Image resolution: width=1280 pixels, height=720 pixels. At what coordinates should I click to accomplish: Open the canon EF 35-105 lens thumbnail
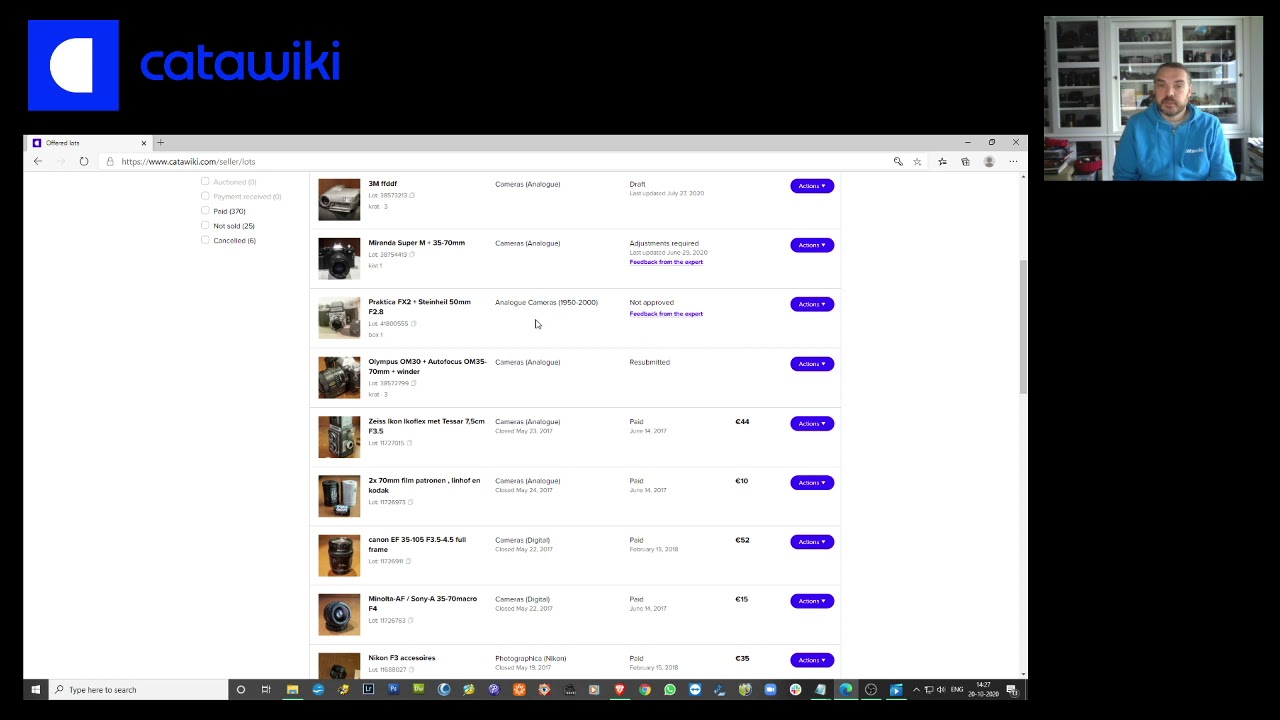(x=339, y=556)
